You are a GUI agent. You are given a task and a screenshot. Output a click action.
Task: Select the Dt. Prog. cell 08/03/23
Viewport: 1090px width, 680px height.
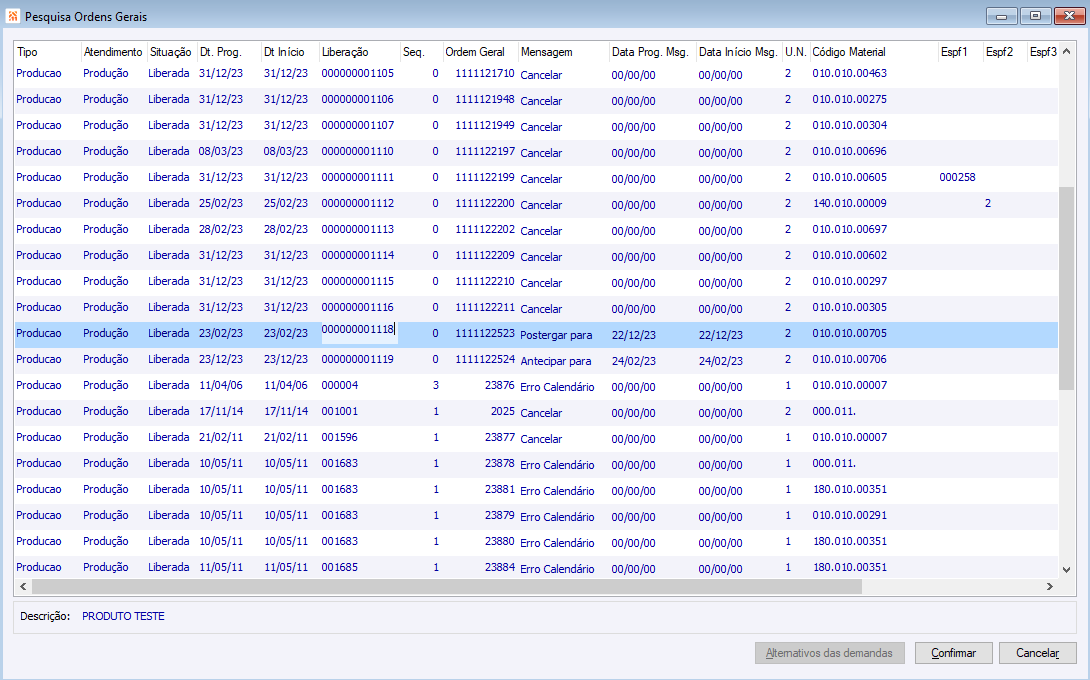[x=221, y=151]
